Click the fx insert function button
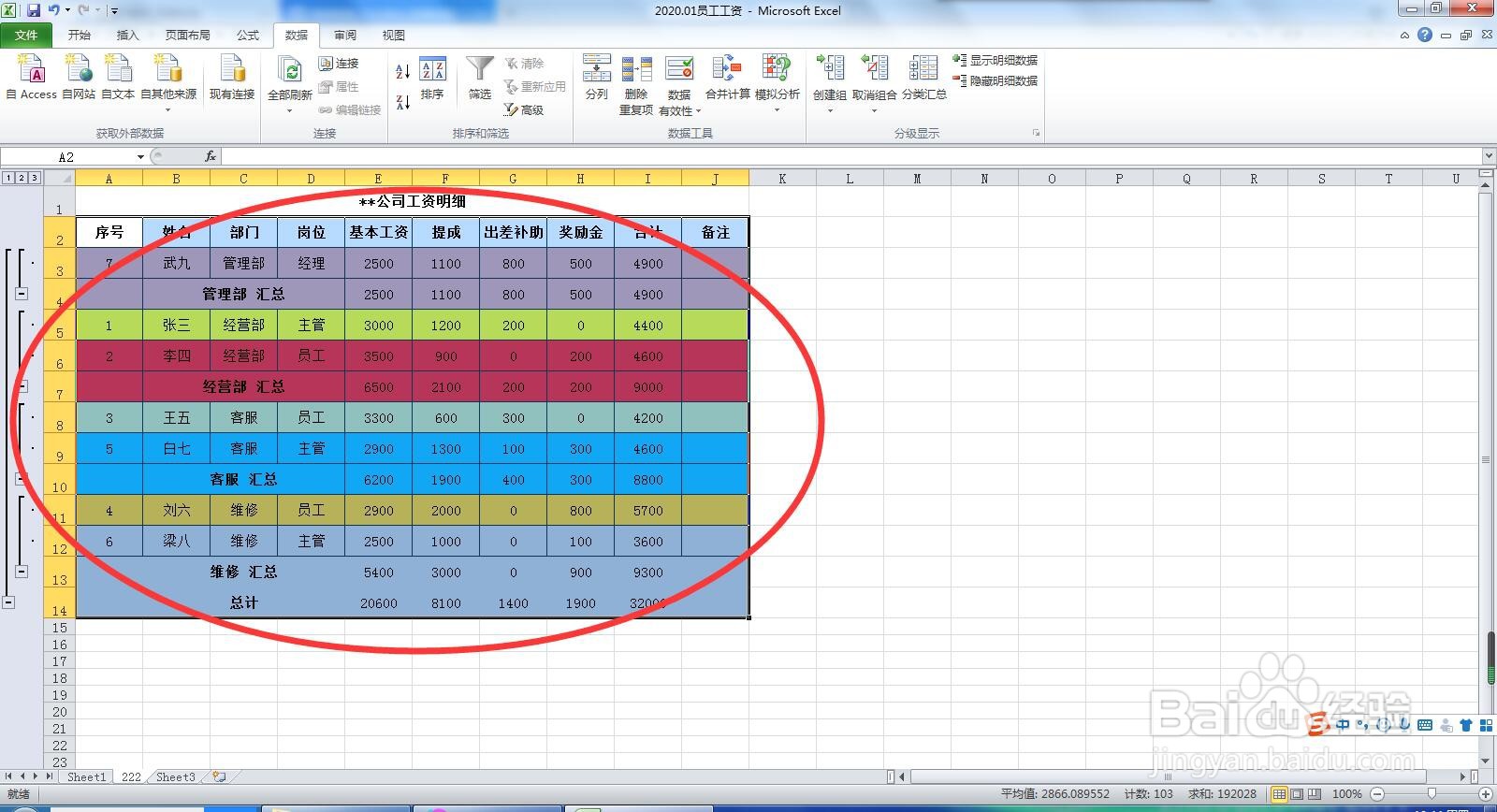Screen dimensions: 1497x812 211,156
